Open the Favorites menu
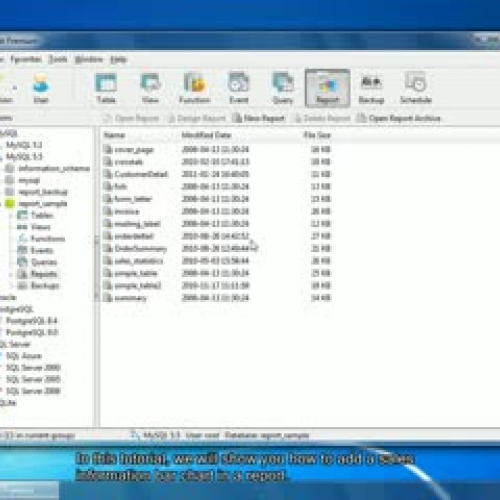This screenshot has width=500, height=500. [x=25, y=60]
